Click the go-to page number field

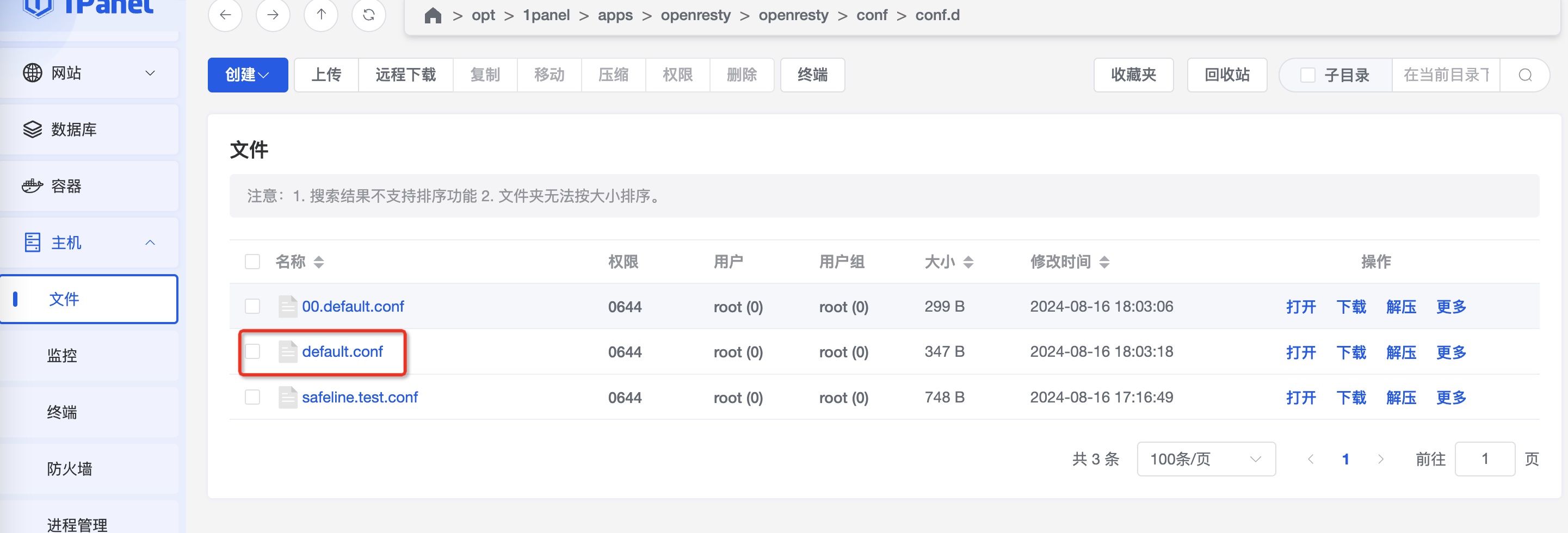coord(1484,459)
